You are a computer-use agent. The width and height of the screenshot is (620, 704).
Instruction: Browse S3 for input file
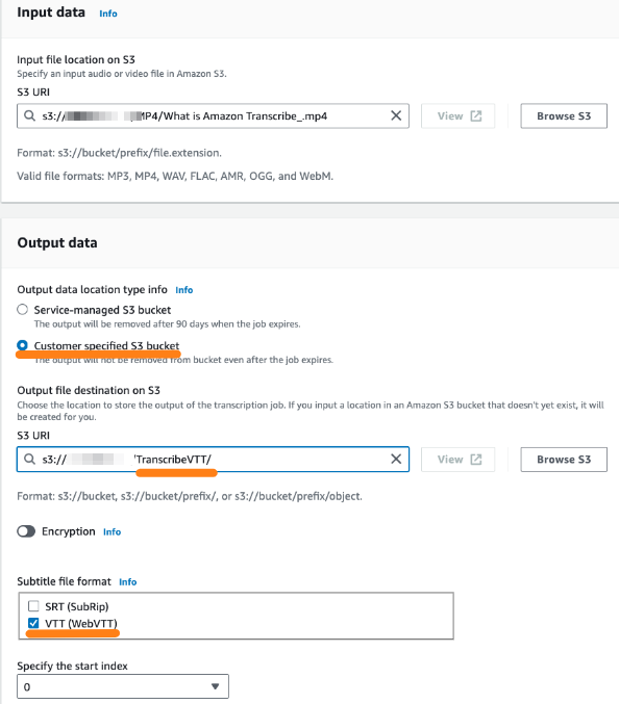(x=564, y=116)
